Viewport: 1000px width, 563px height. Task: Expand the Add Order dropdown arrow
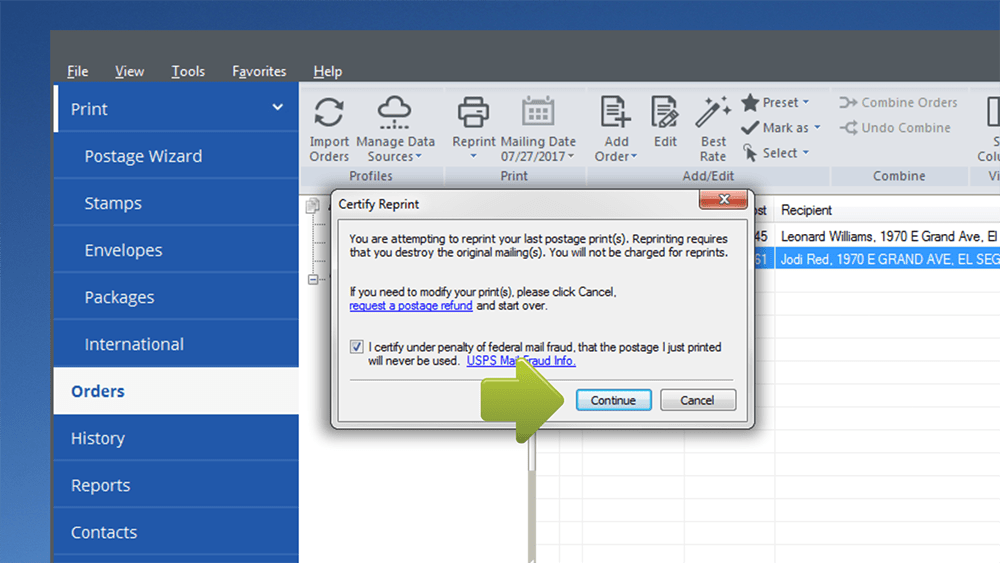coord(634,156)
